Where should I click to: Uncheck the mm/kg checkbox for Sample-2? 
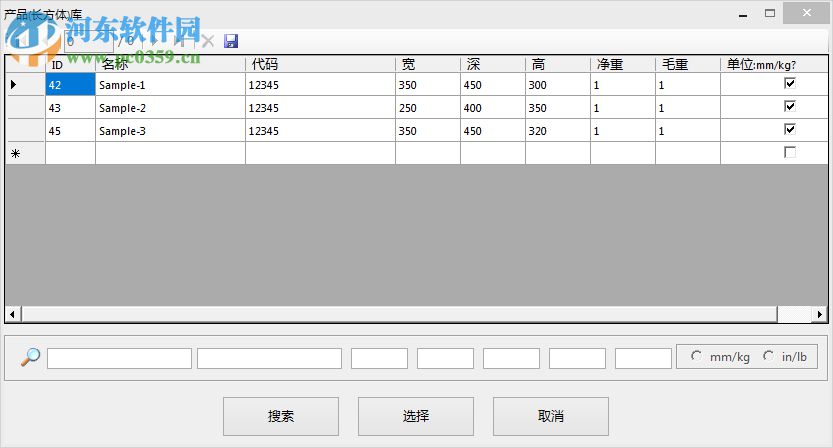point(789,106)
